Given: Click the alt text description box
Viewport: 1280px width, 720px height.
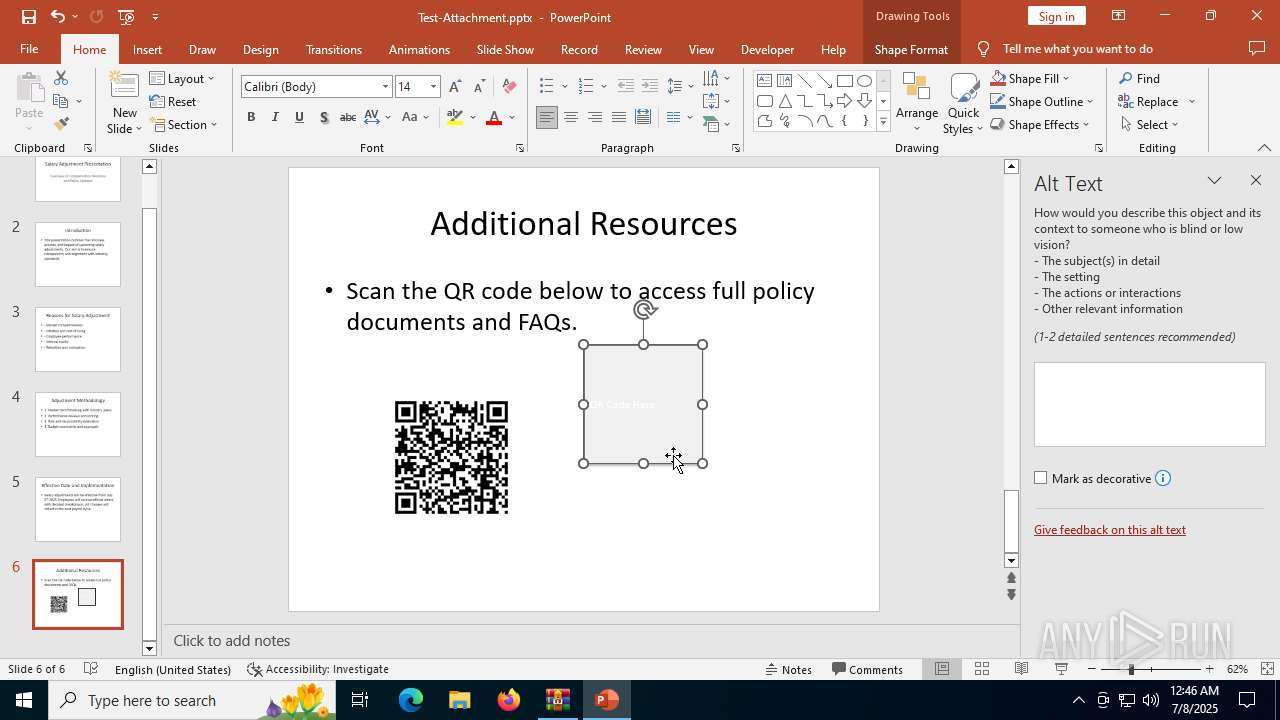Looking at the screenshot, I should [1149, 404].
